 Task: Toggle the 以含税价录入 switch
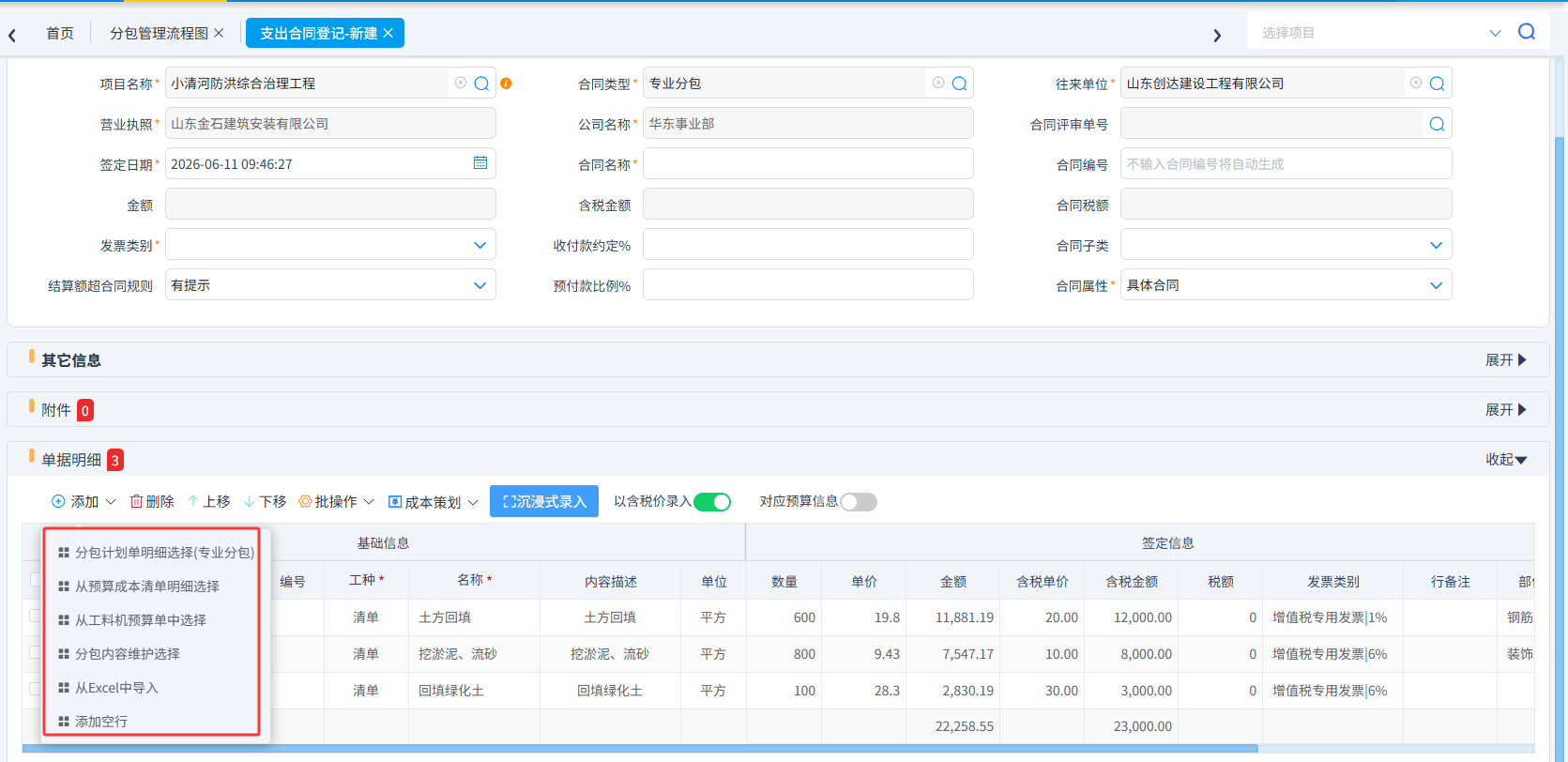tap(712, 502)
